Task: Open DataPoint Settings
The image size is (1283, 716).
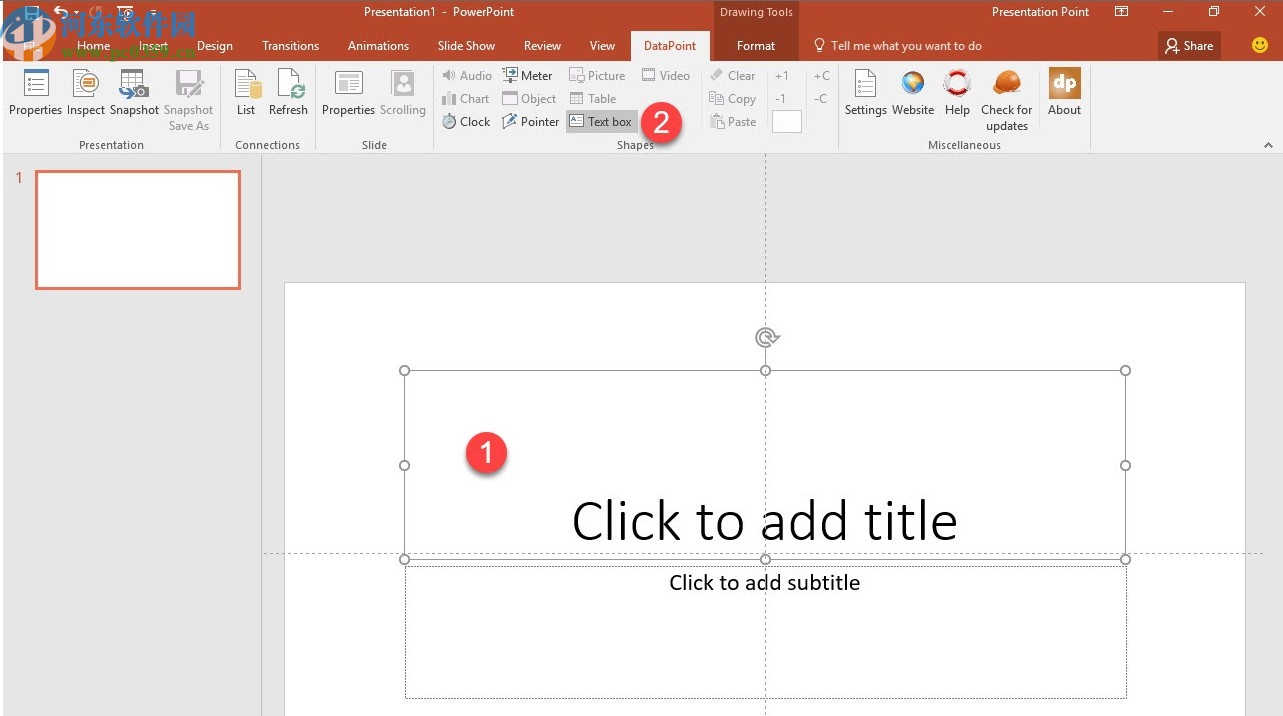Action: click(x=865, y=93)
